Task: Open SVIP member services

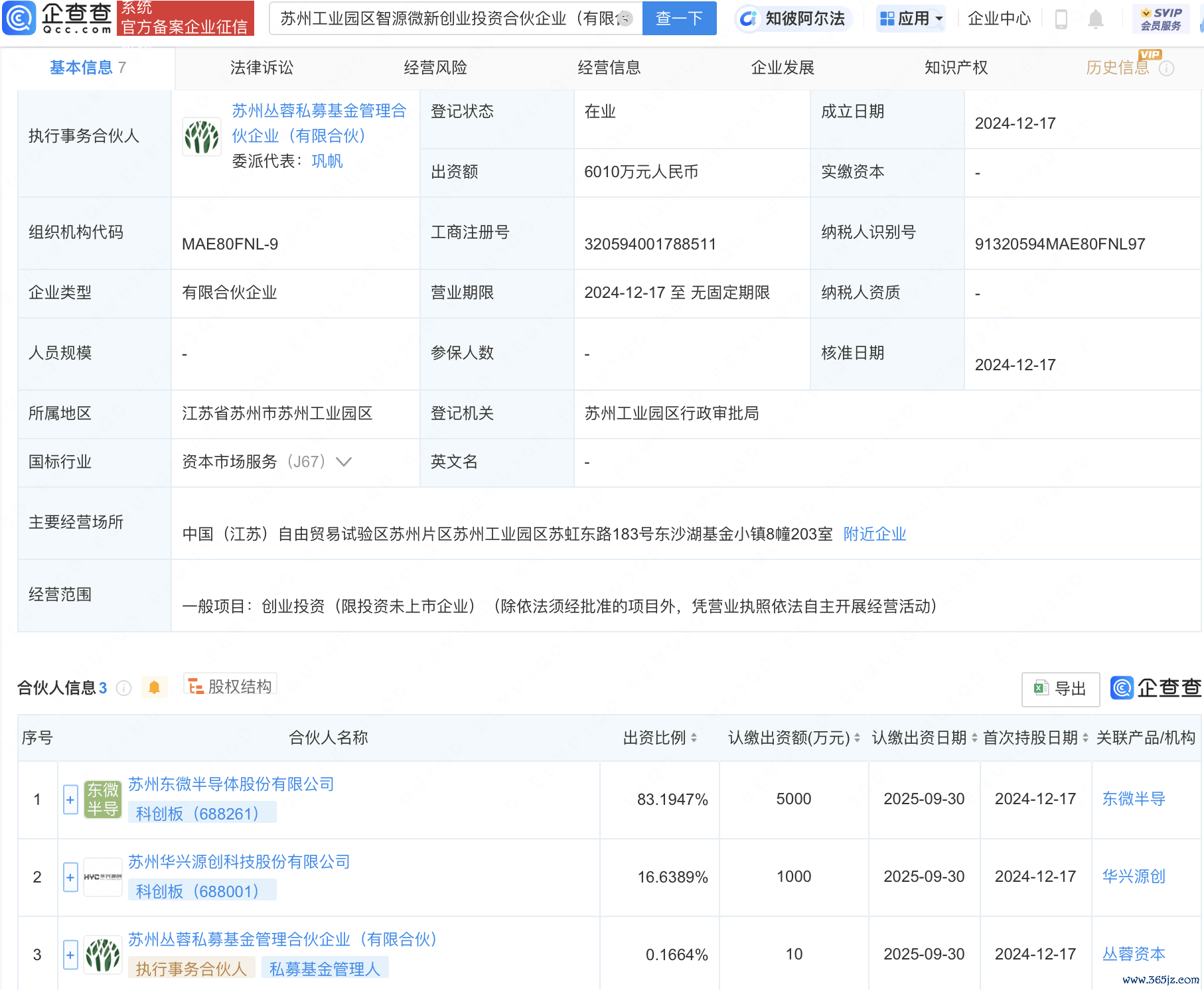Action: 1161,19
